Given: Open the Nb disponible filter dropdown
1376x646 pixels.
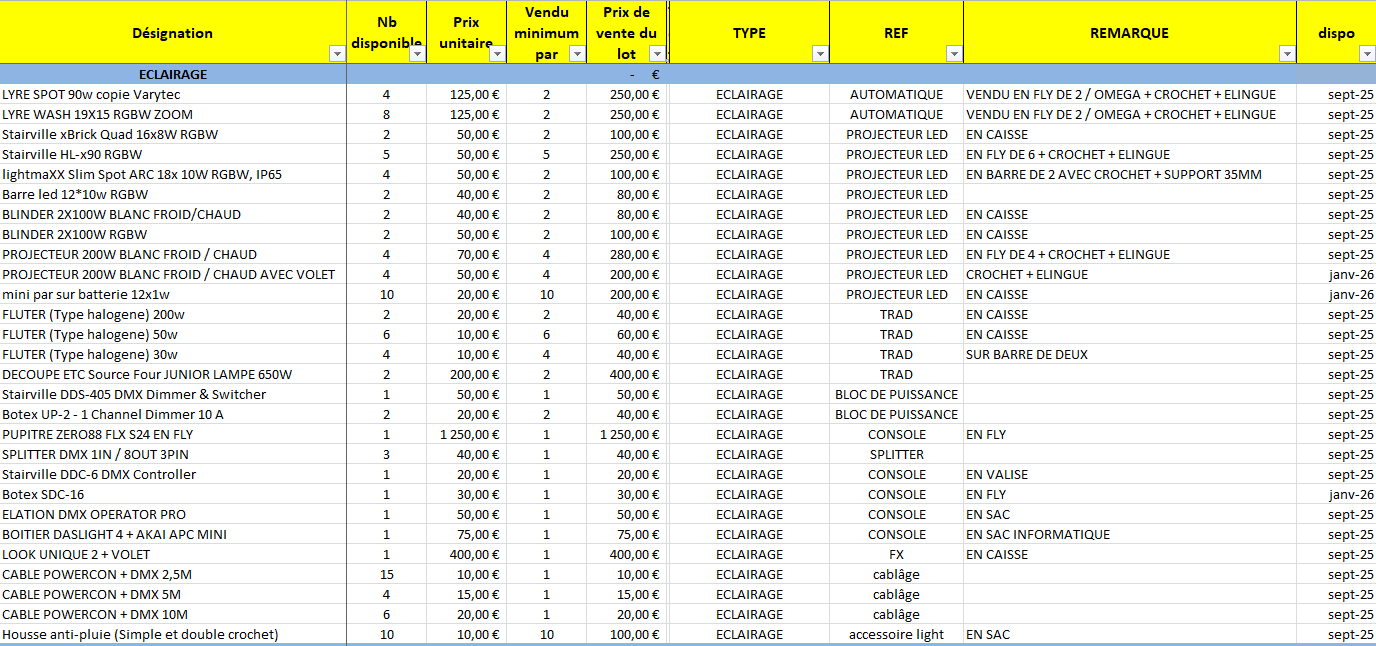Looking at the screenshot, I should (x=417, y=54).
